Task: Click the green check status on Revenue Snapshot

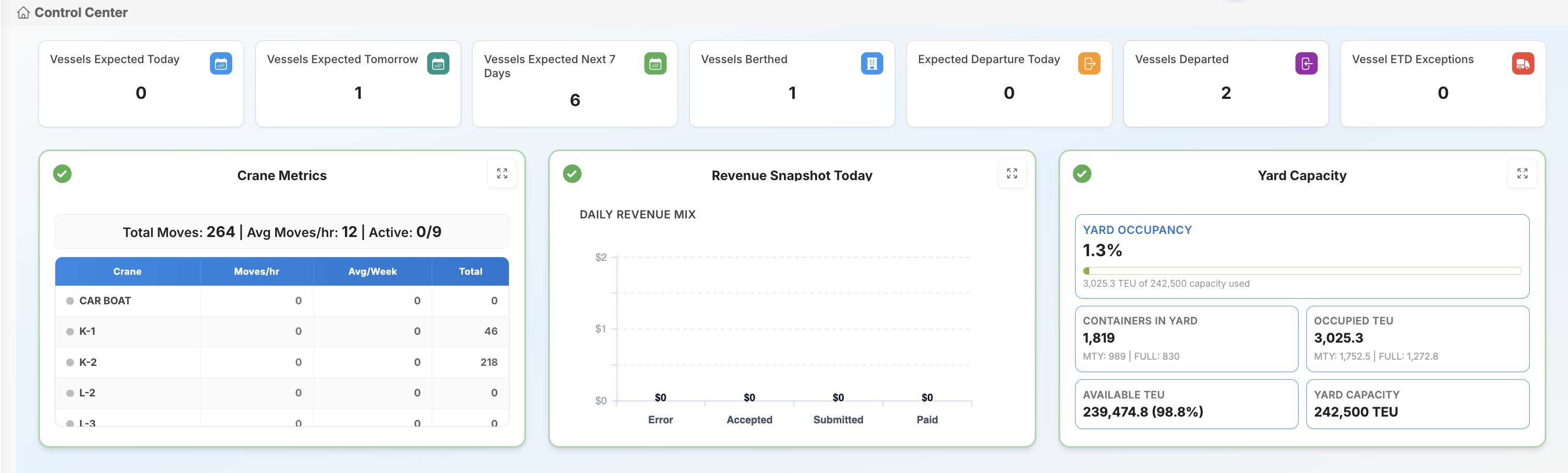Action: (x=572, y=174)
